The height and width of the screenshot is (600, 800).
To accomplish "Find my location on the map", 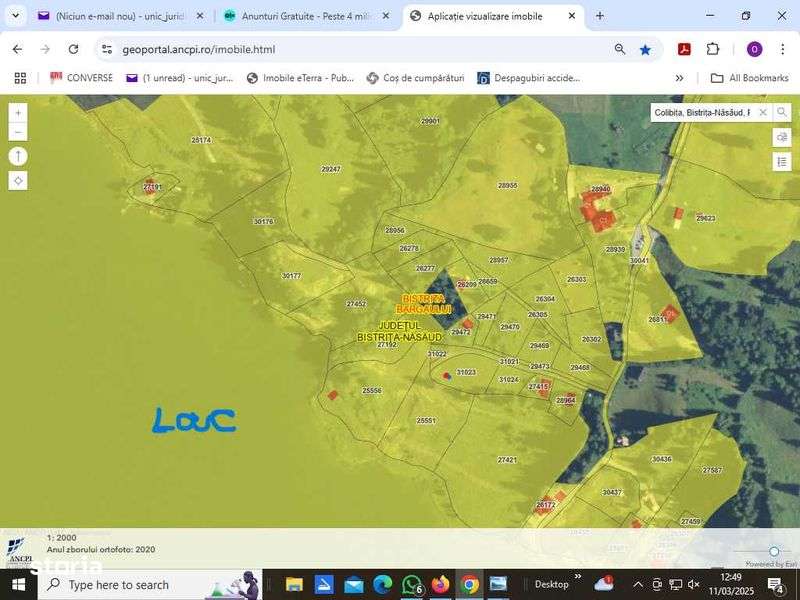I will click(x=18, y=181).
